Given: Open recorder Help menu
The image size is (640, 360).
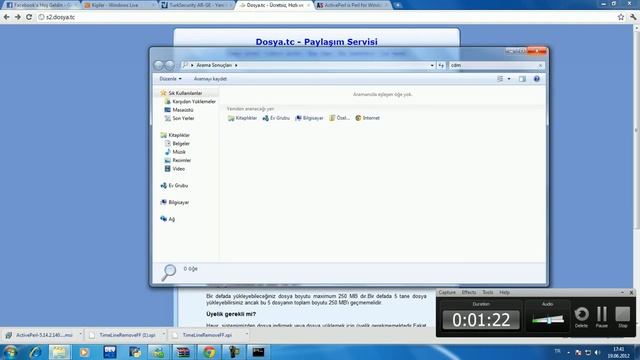Looking at the screenshot, I should [x=504, y=292].
